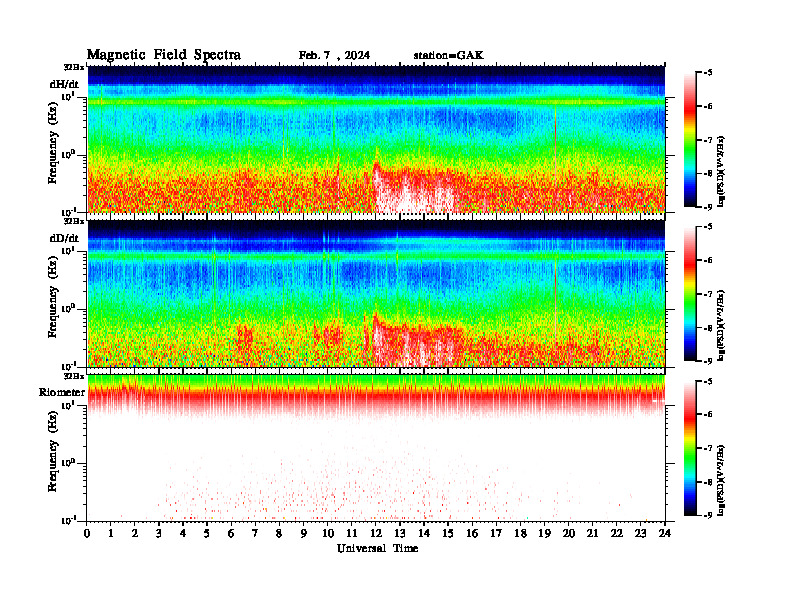
Task: Click the Riometer spectrogram color bar
Action: coord(690,448)
